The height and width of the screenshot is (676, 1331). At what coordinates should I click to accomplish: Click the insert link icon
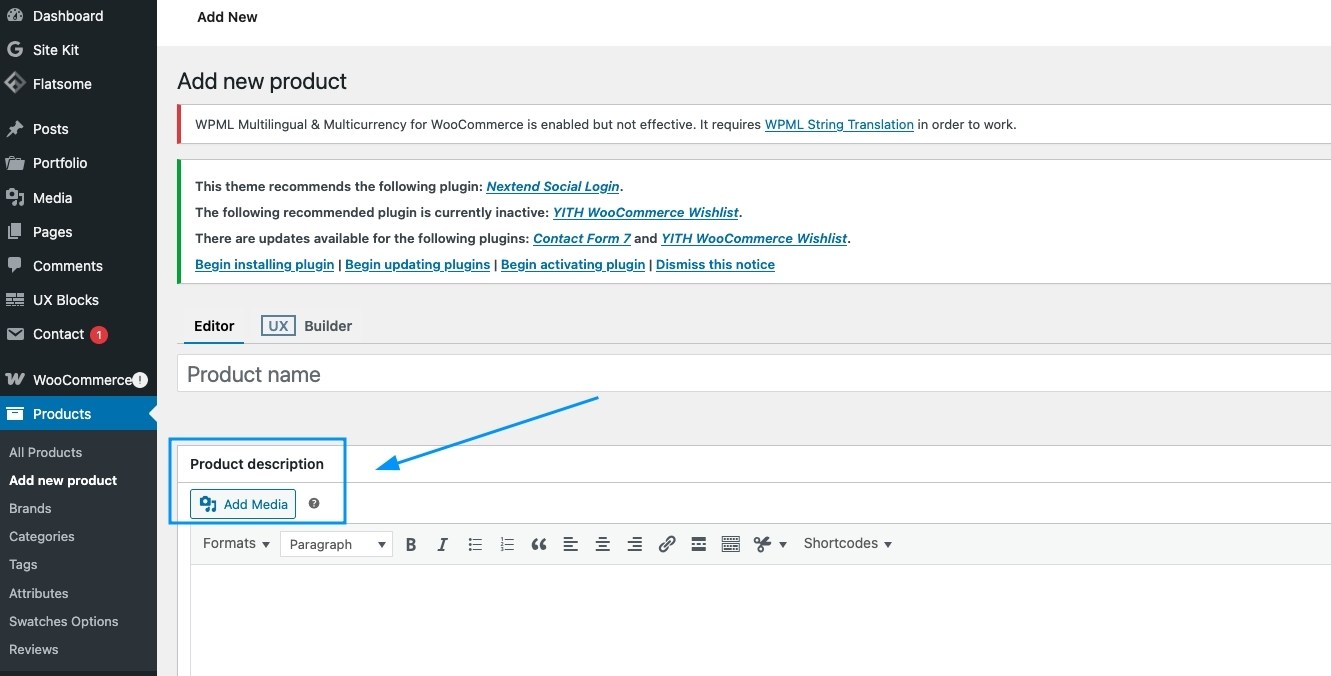point(667,544)
